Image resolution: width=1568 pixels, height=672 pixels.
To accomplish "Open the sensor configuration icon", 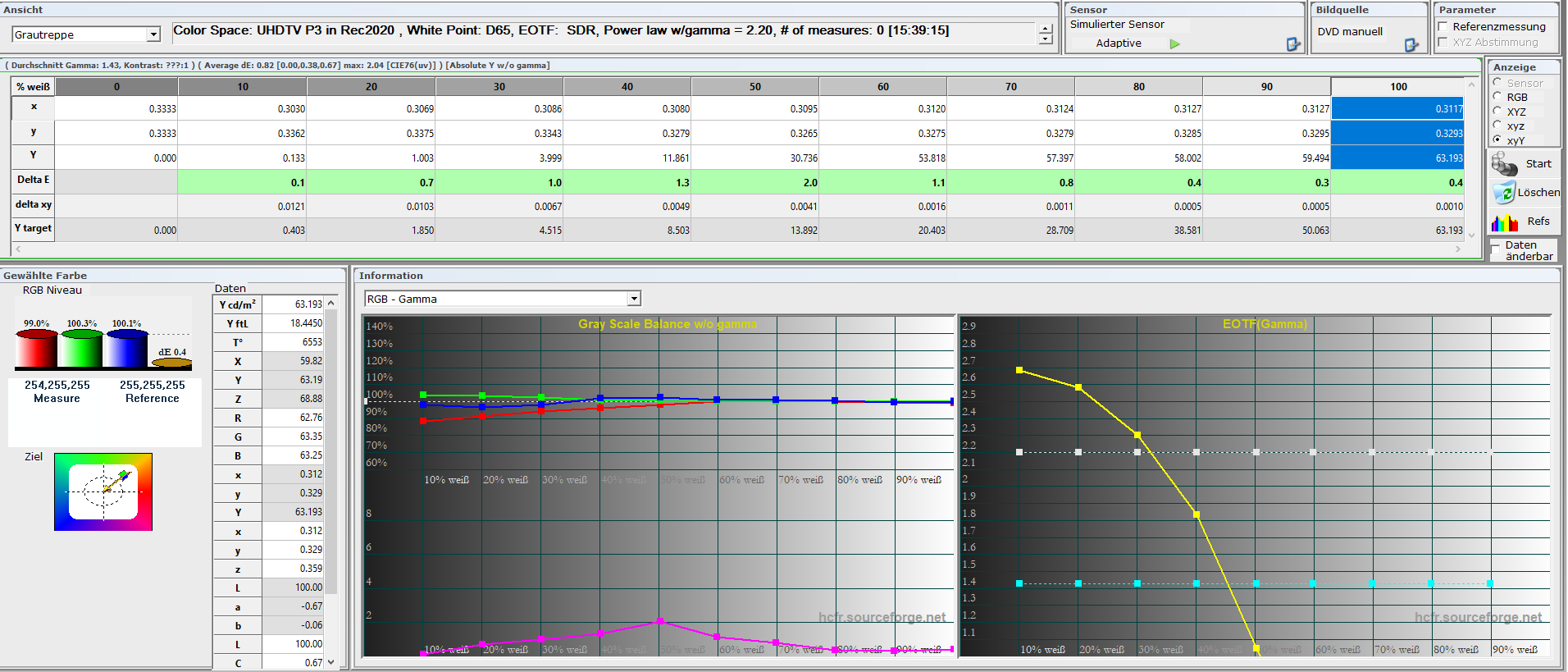I will point(1293,44).
